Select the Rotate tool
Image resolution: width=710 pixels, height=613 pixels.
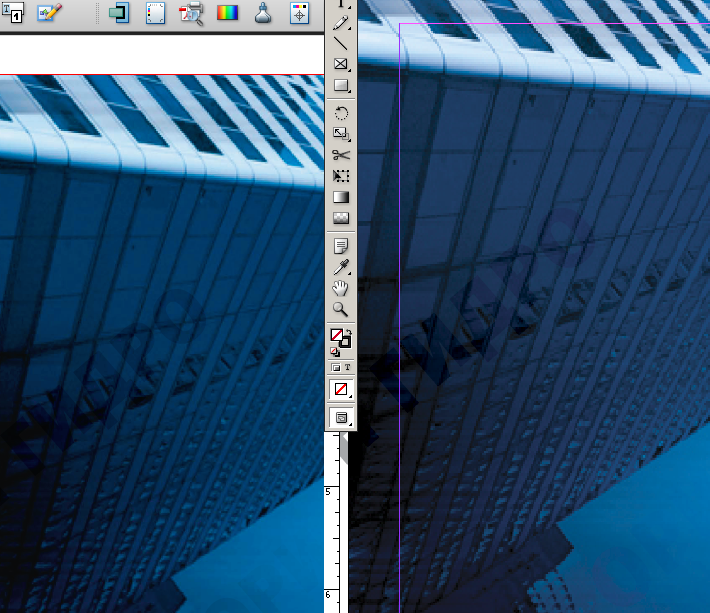pos(341,113)
